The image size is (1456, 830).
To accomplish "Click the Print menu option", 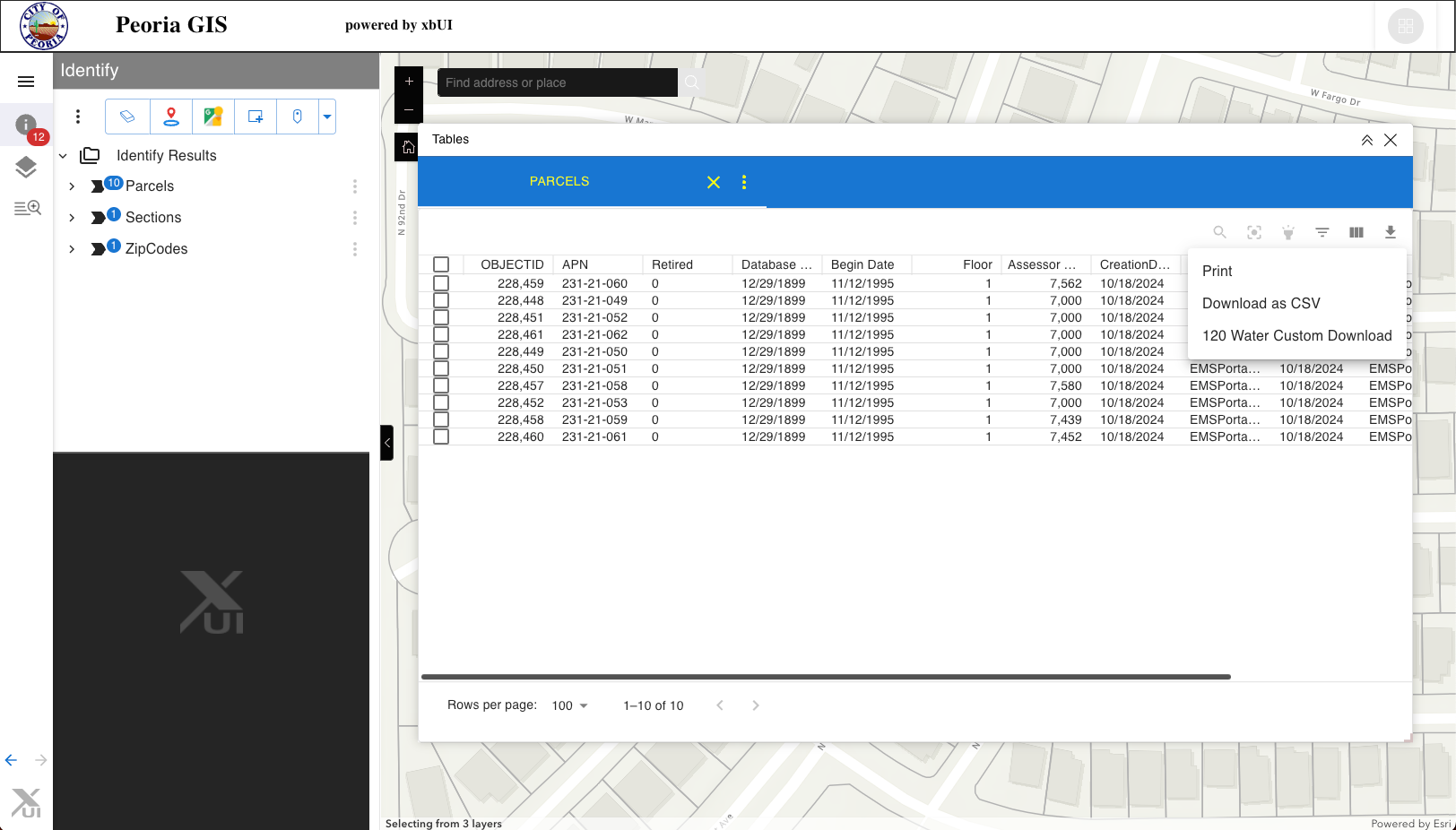I will 1218,271.
